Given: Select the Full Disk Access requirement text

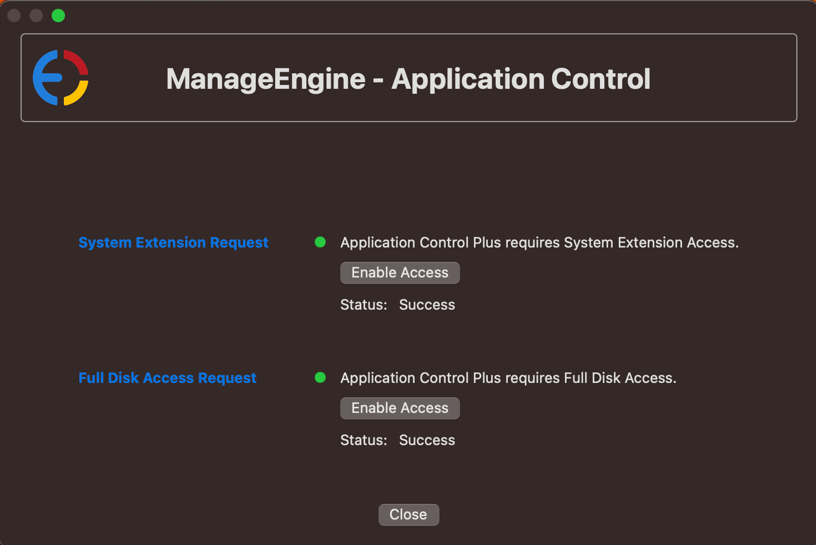Looking at the screenshot, I should [x=508, y=378].
